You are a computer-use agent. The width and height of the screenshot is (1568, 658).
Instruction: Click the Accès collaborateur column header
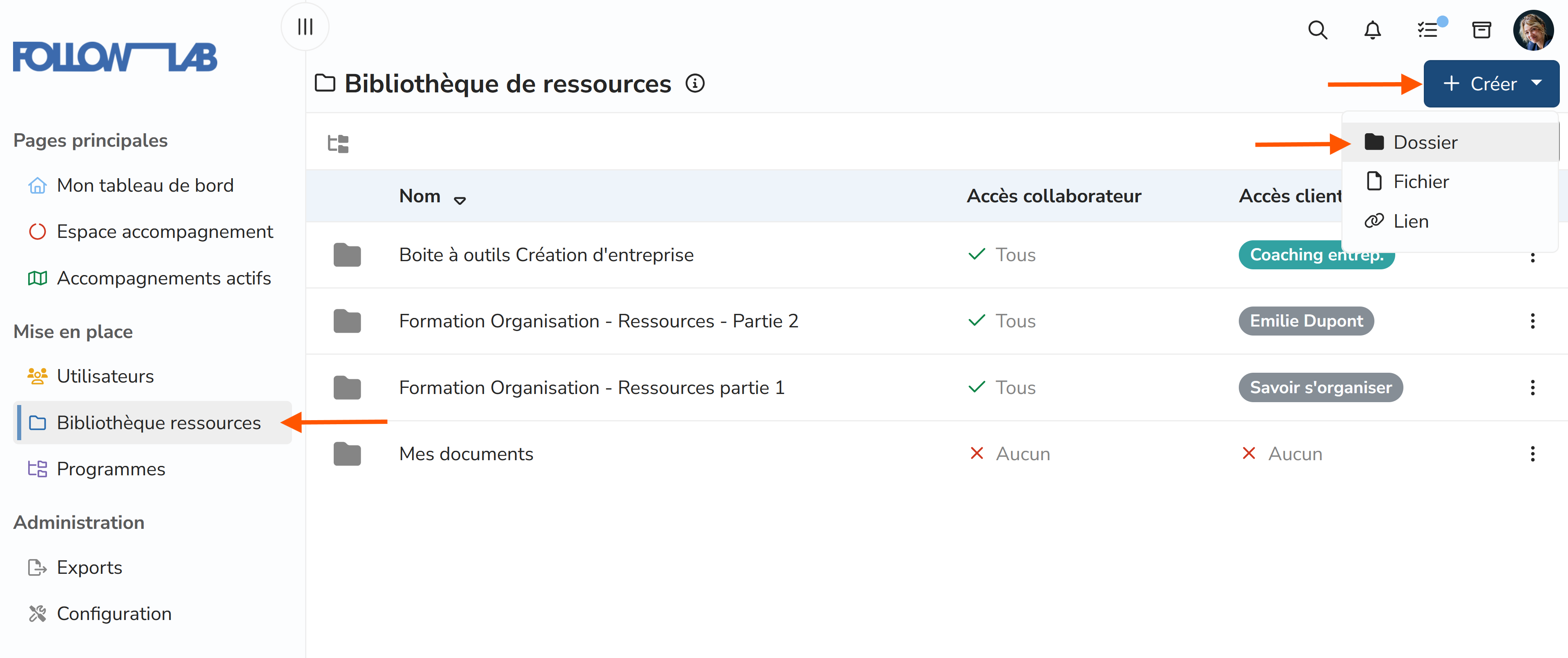(x=1054, y=196)
